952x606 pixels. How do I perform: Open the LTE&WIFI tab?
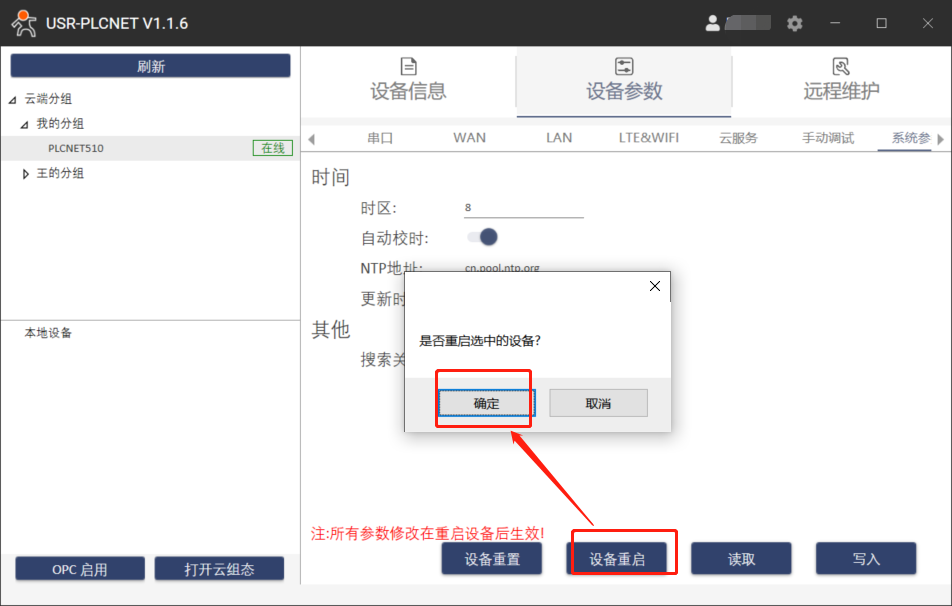point(648,138)
